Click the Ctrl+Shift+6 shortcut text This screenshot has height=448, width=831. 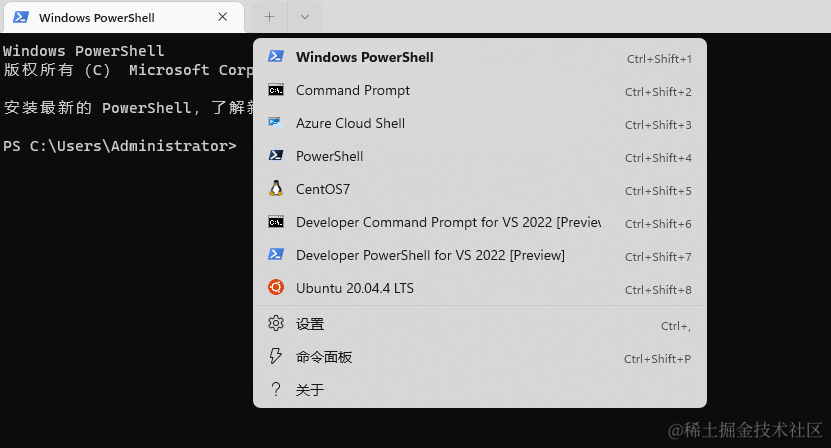pyautogui.click(x=658, y=224)
